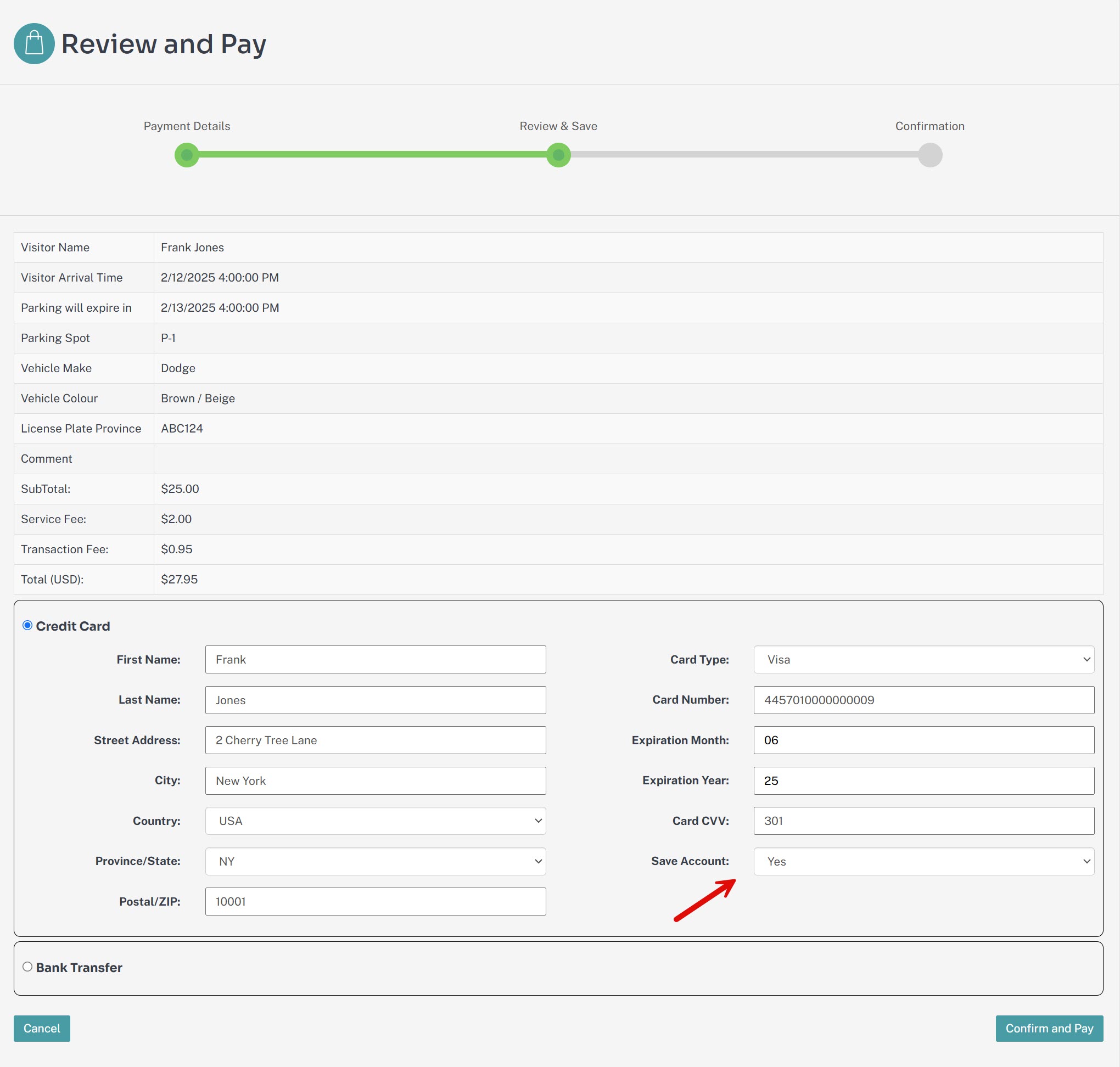Viewport: 1120px width, 1067px height.
Task: Click the Parking Spot value P-1
Action: click(x=168, y=338)
